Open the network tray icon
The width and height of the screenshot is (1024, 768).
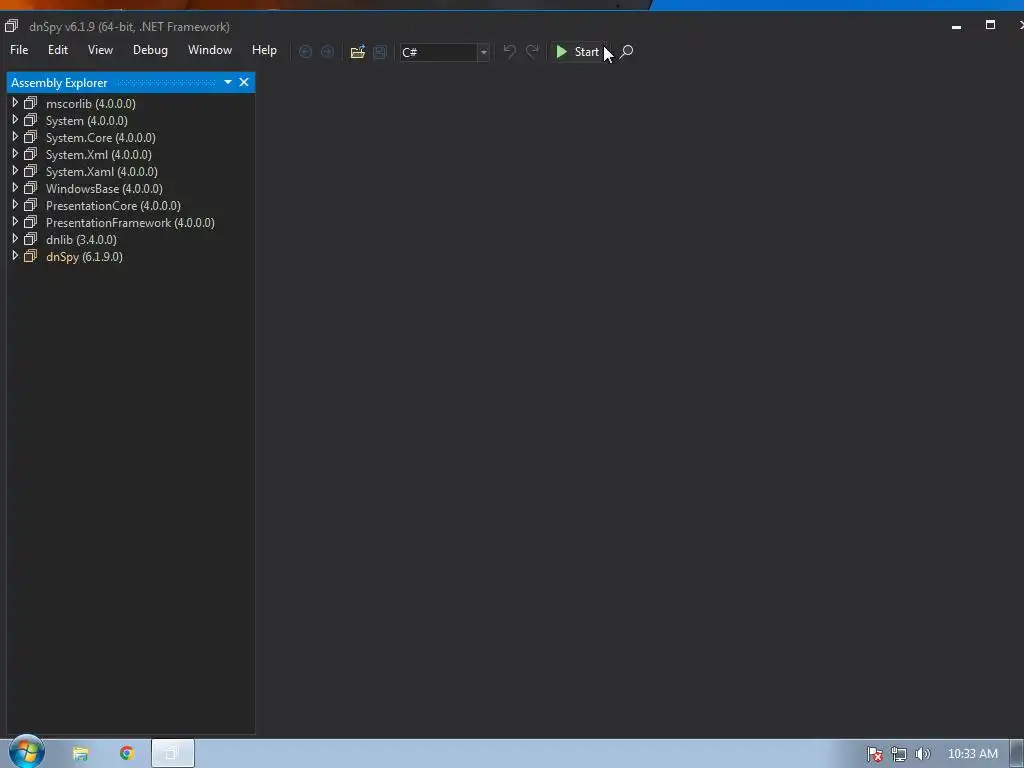(899, 754)
